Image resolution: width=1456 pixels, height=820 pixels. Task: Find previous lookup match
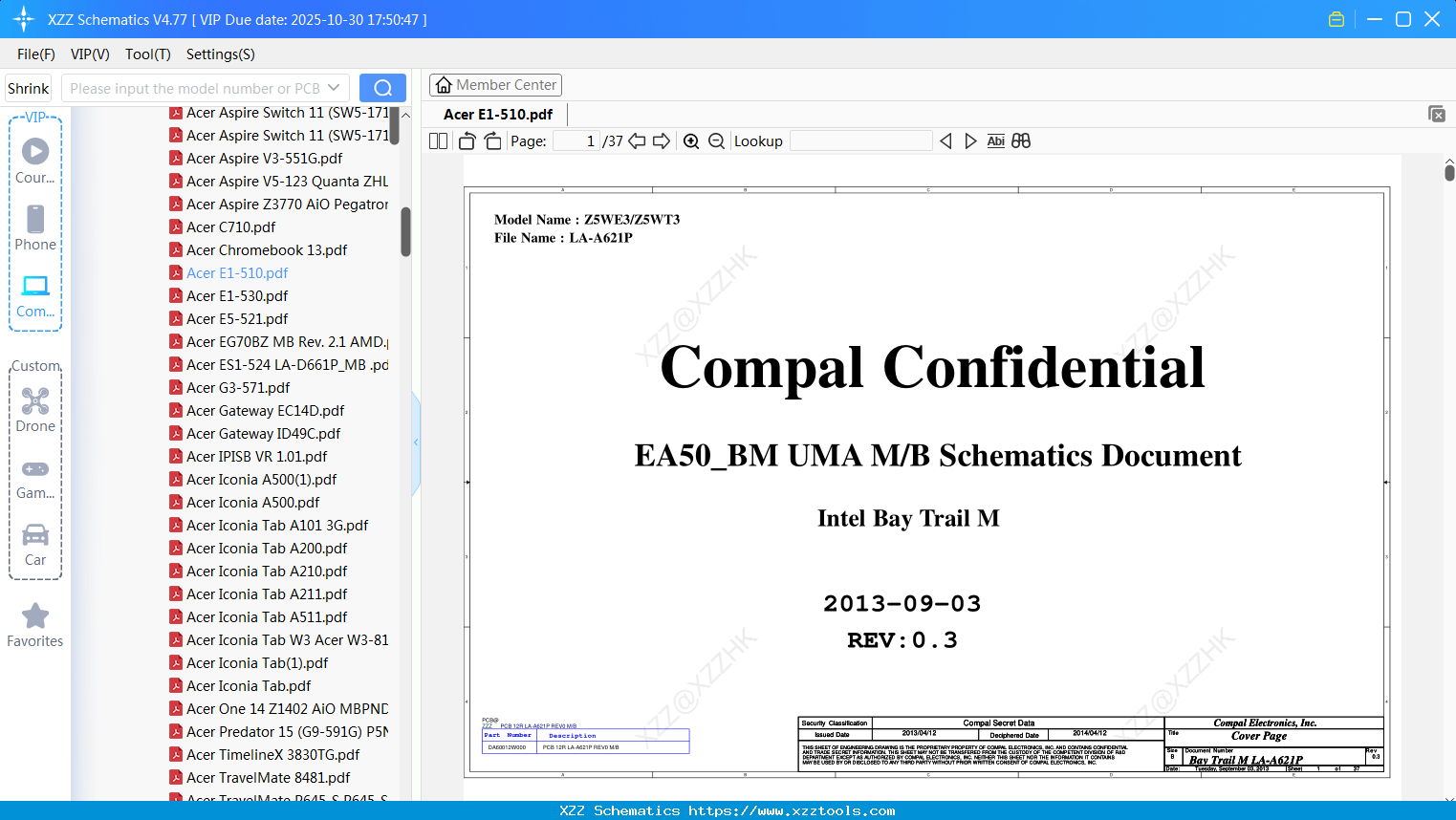click(x=945, y=141)
